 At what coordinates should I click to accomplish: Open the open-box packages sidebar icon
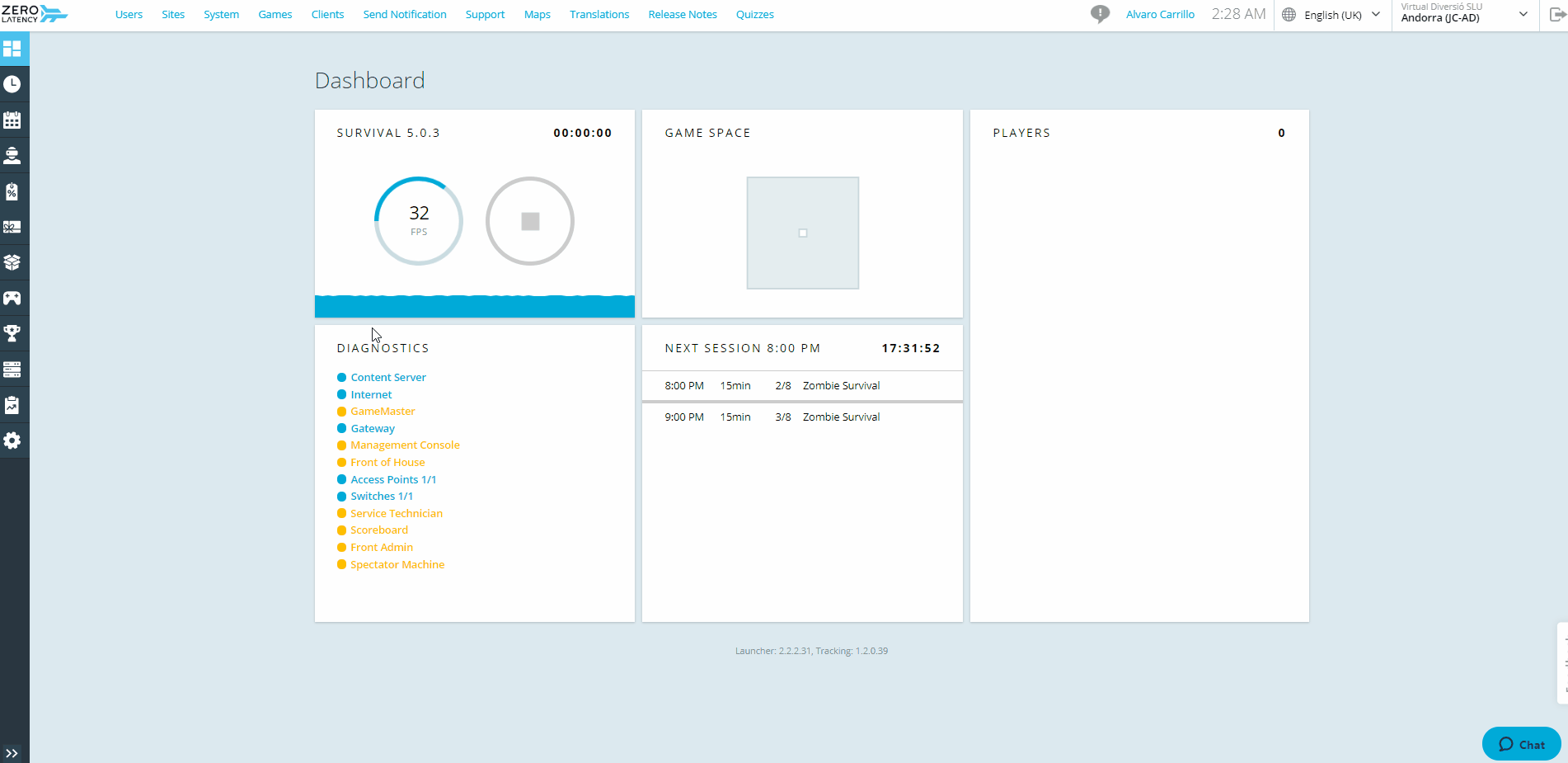(12, 262)
